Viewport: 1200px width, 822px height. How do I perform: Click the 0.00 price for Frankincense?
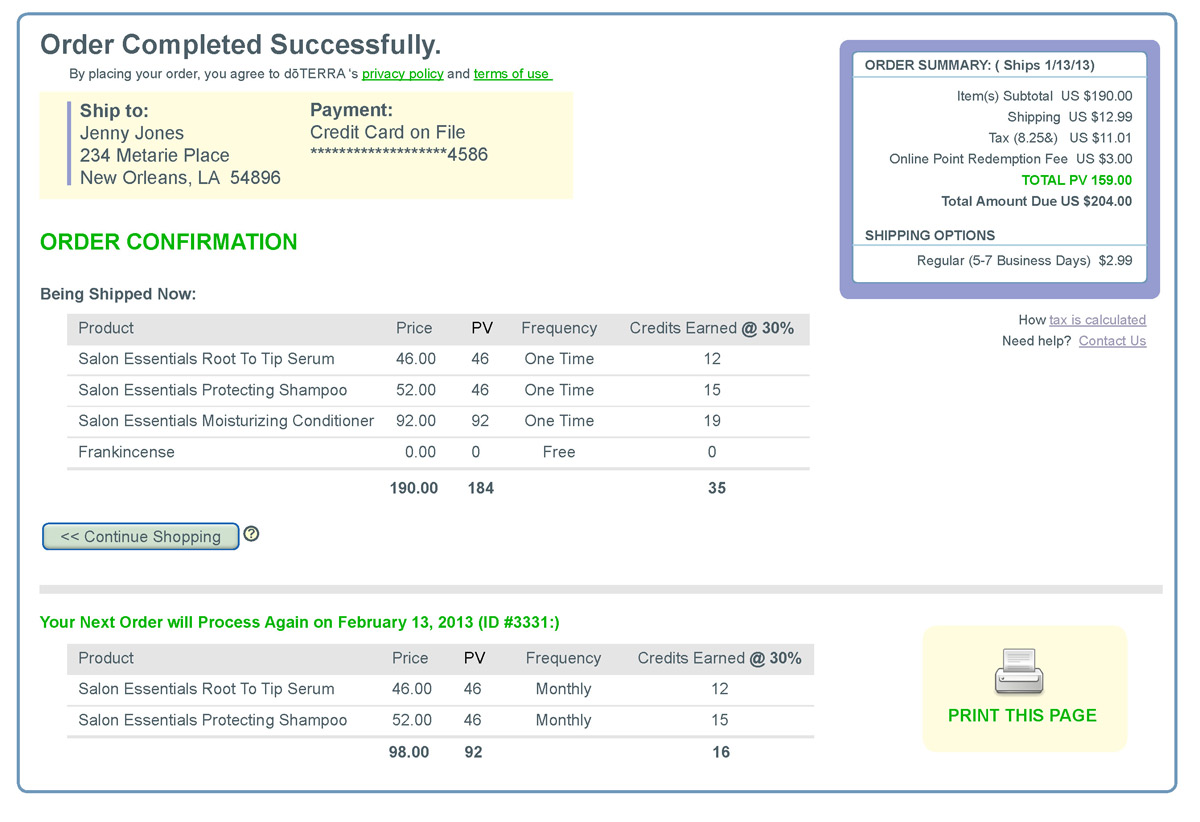(420, 452)
